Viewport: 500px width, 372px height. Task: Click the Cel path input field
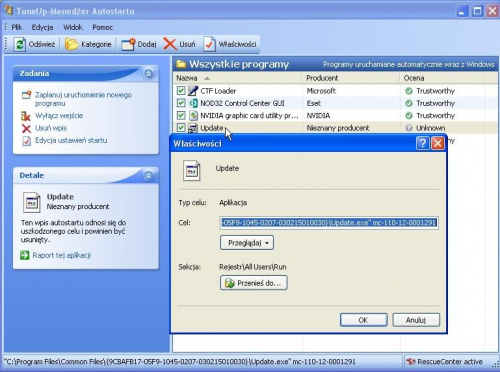[329, 223]
